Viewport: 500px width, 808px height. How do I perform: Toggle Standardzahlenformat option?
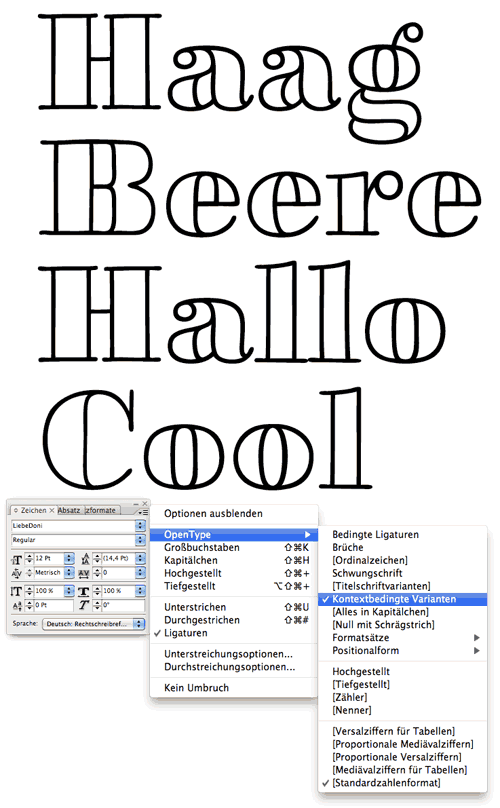point(402,783)
